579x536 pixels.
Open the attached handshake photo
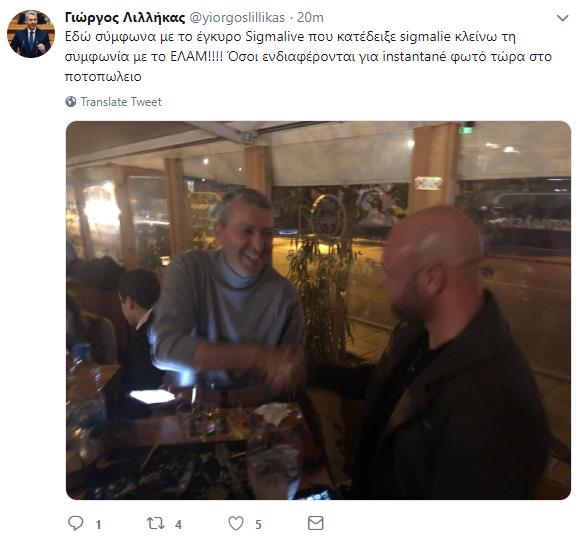click(318, 310)
